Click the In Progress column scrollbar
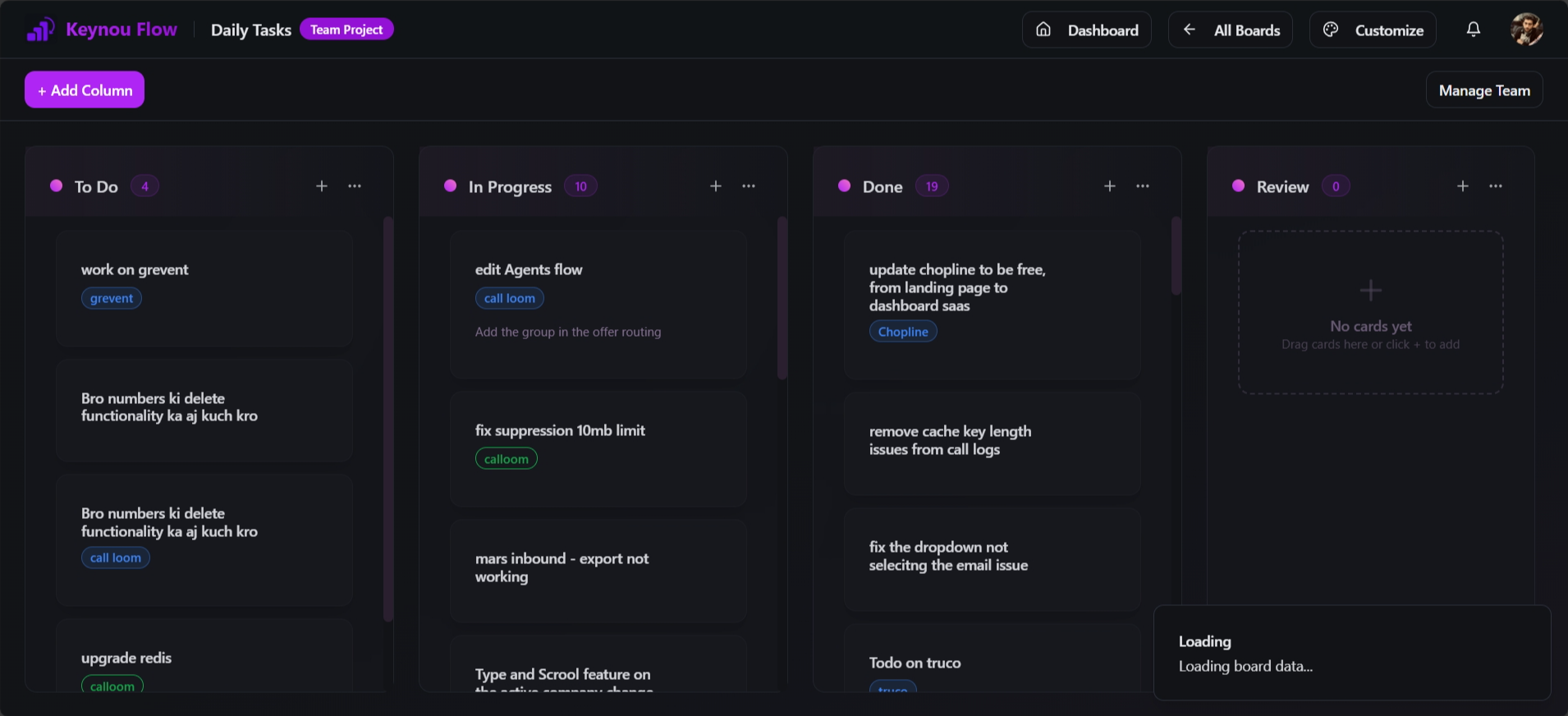Image resolution: width=1568 pixels, height=716 pixels. 782,297
